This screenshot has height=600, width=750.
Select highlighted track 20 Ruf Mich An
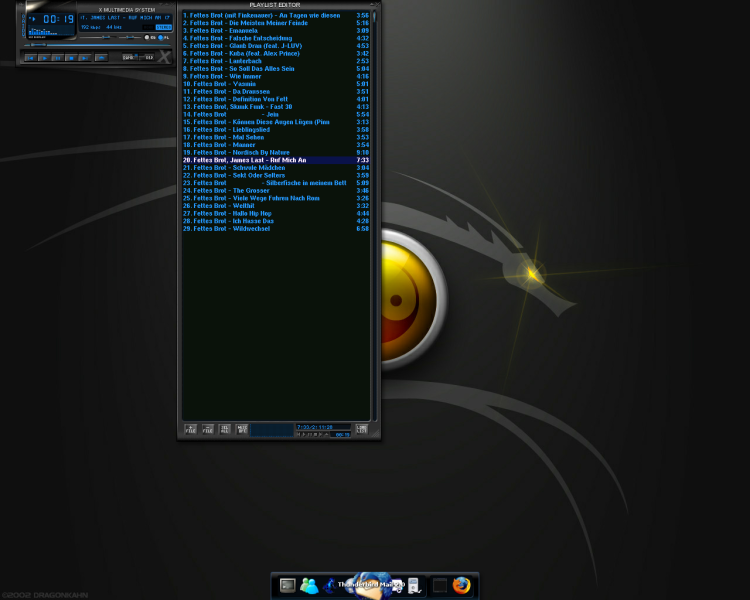click(x=276, y=160)
